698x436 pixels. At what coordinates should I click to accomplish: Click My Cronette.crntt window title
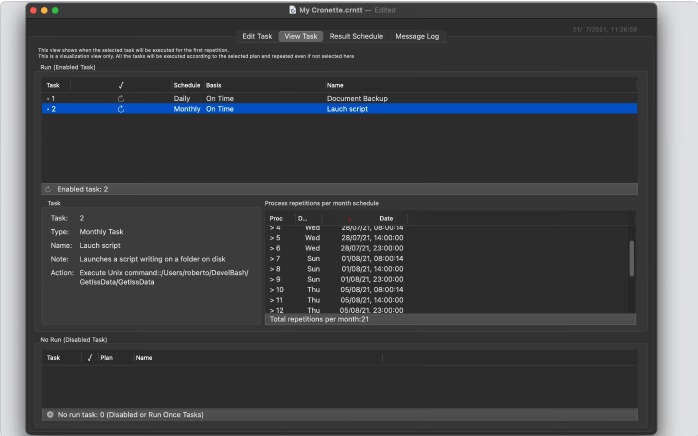(x=331, y=10)
